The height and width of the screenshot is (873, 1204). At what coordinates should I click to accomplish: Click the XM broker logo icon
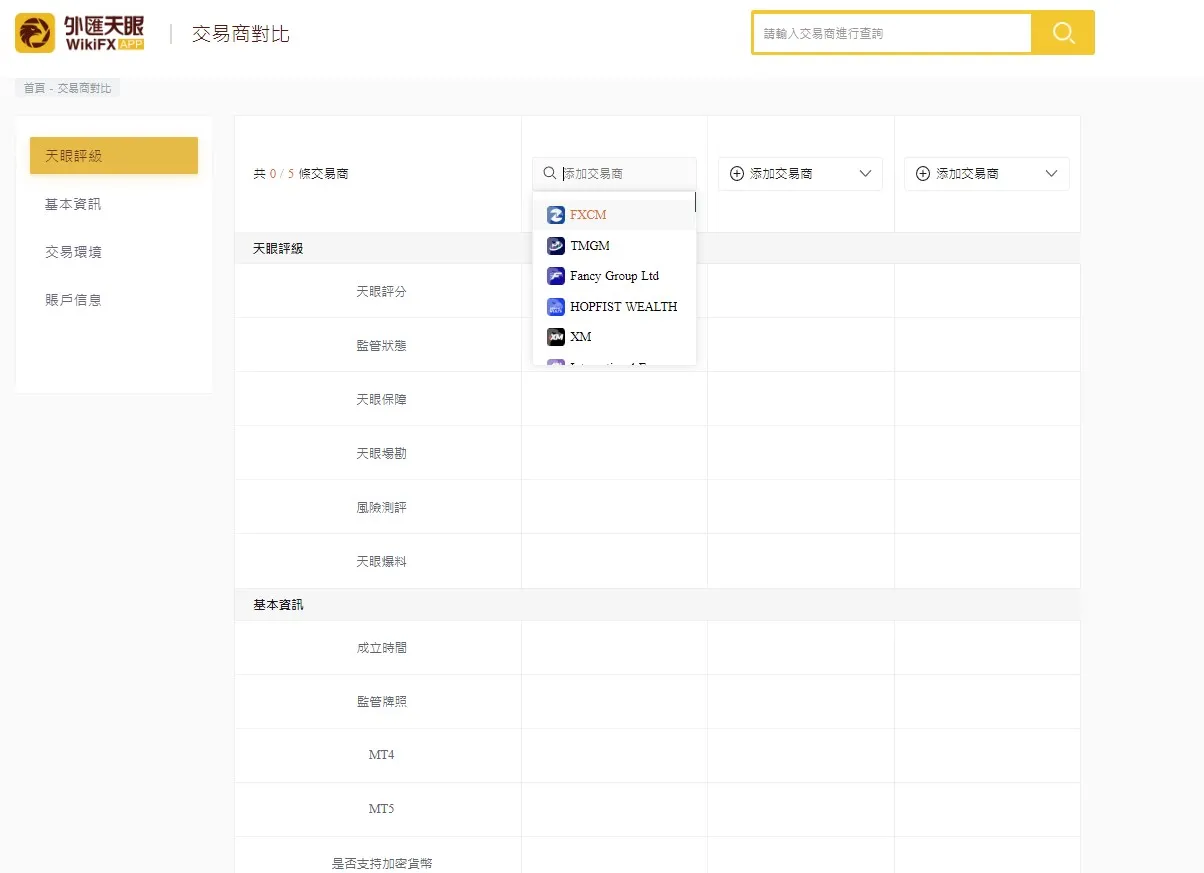pos(556,337)
